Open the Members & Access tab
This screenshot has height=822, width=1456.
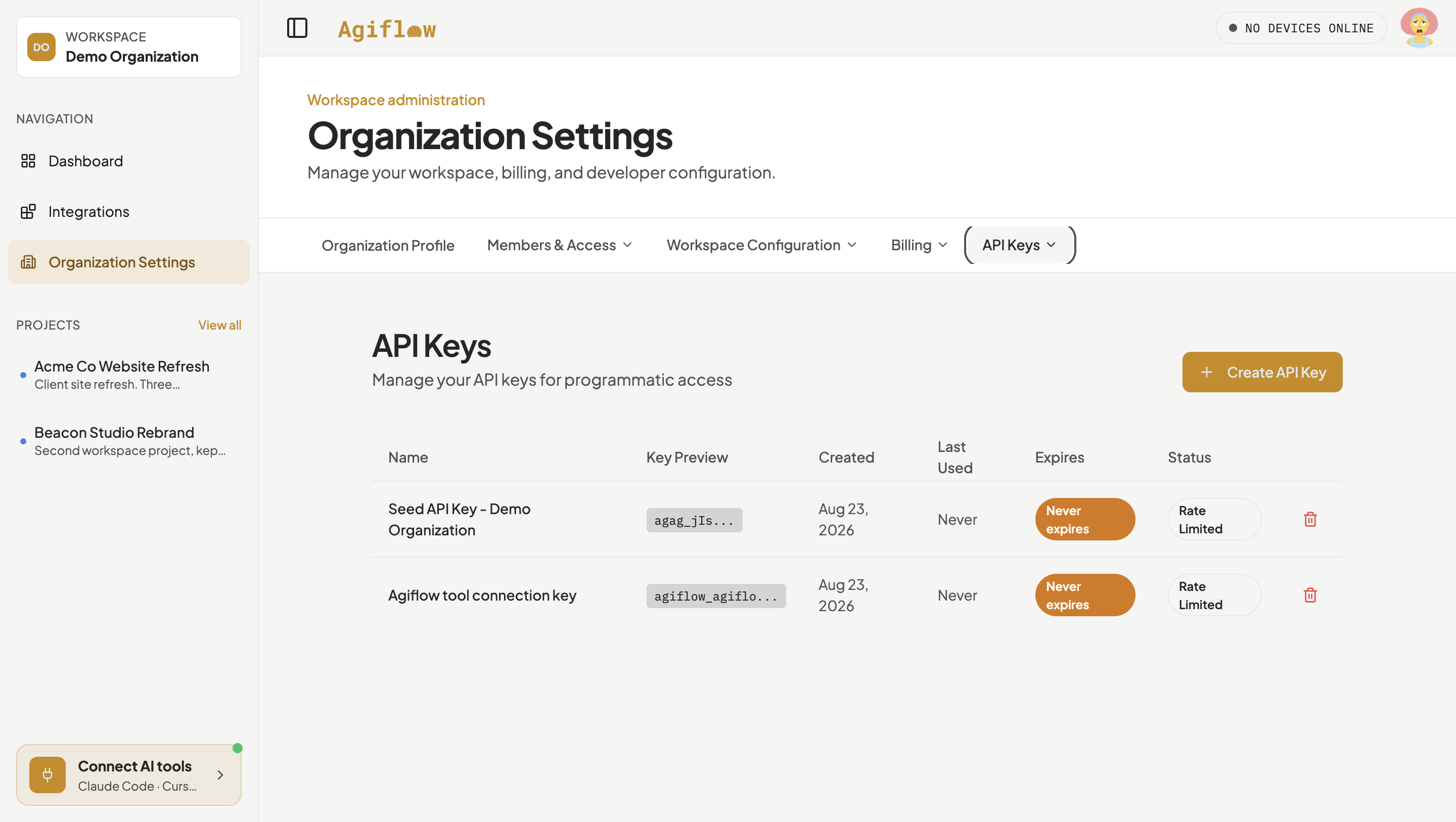[560, 245]
